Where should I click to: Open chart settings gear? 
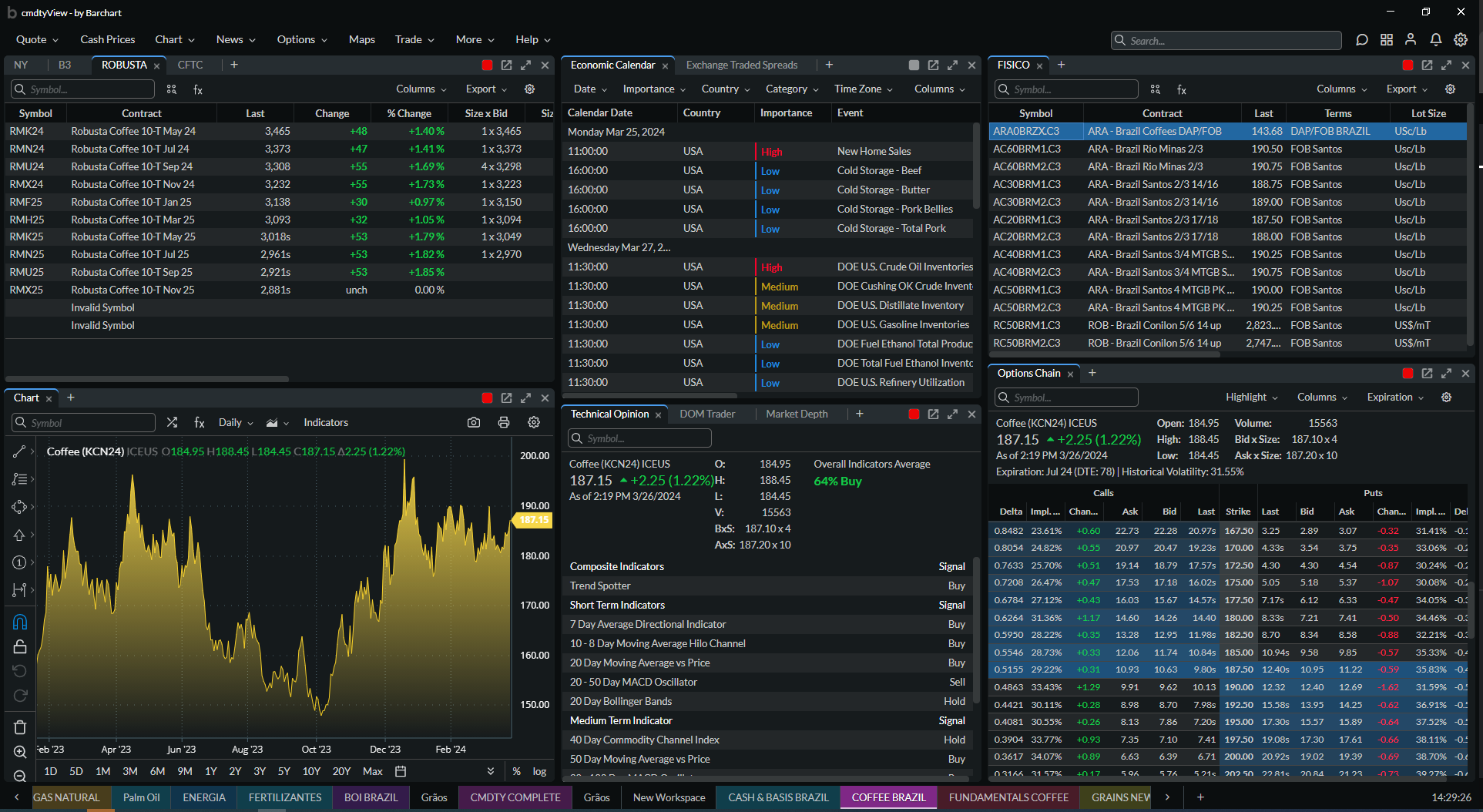coord(534,422)
